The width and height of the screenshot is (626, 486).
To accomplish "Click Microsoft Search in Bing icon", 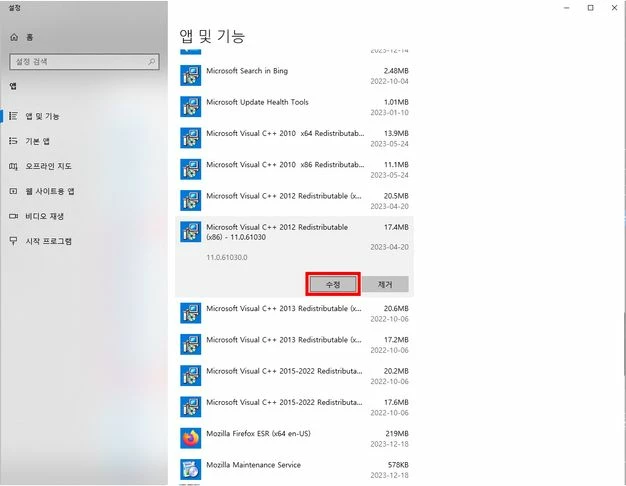I will [x=190, y=75].
